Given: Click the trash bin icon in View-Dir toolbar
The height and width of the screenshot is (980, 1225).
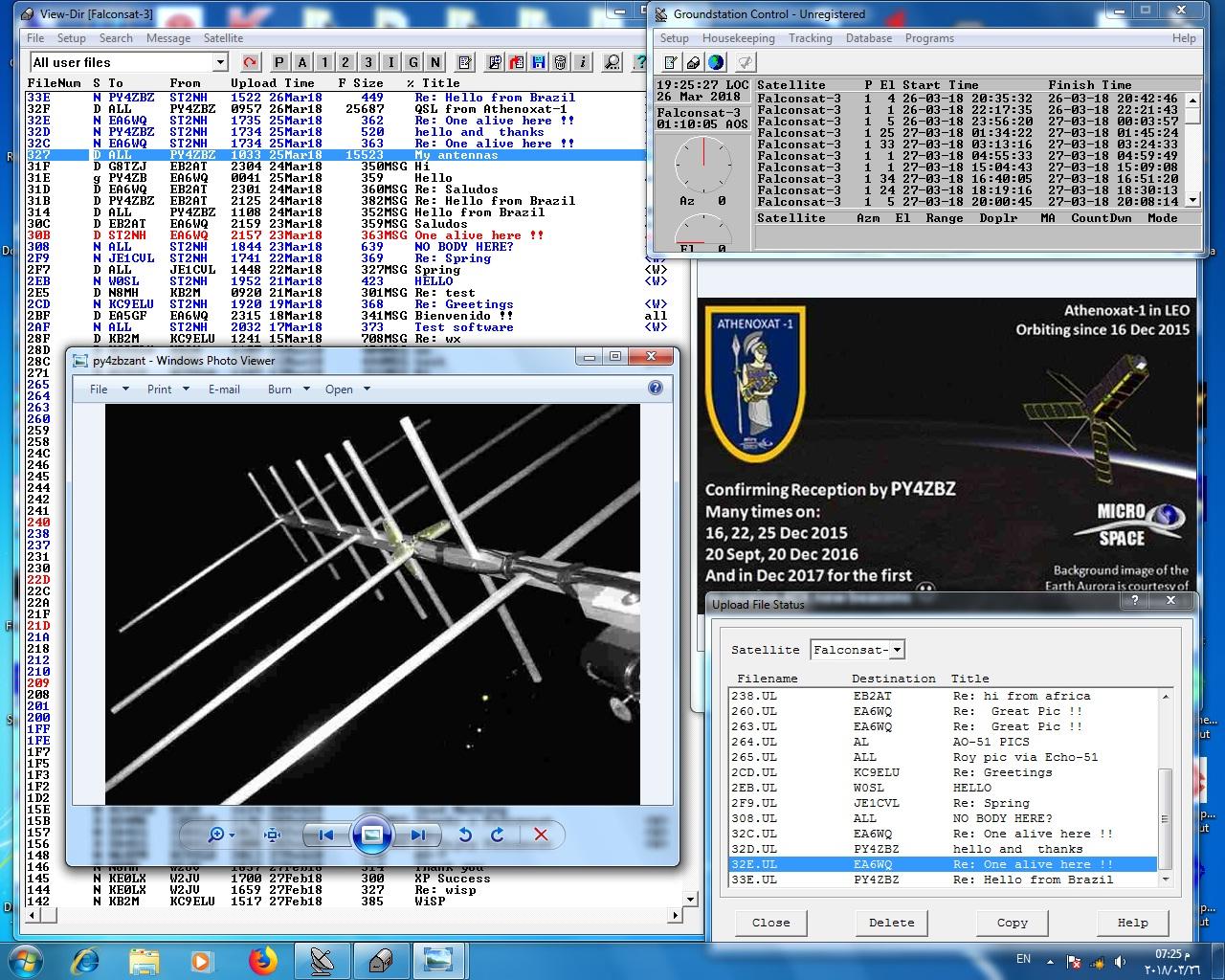Looking at the screenshot, I should (x=560, y=63).
